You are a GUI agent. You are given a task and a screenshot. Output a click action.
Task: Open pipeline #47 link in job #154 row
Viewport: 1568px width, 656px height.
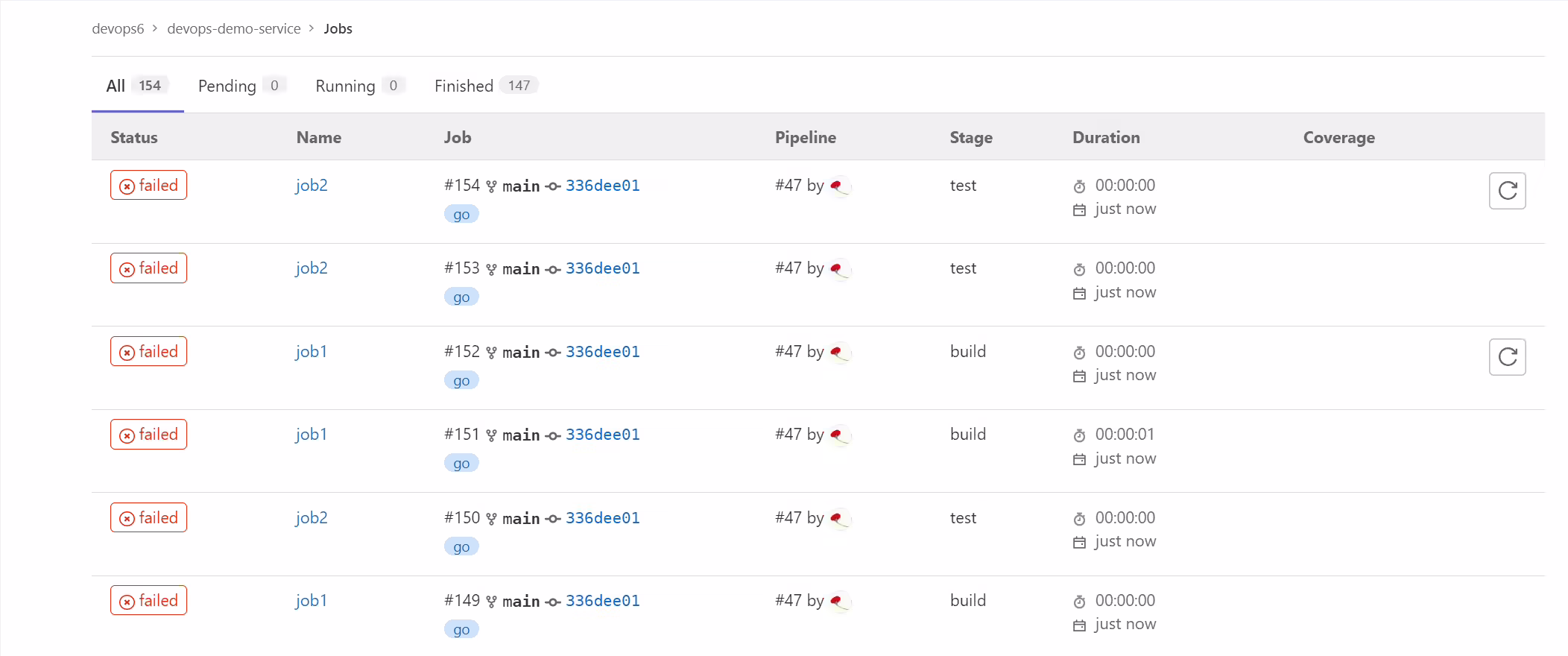pyautogui.click(x=788, y=186)
